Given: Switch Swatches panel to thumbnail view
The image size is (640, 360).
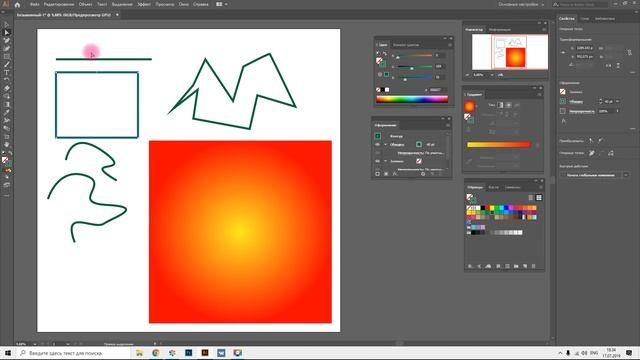Looking at the screenshot, I should coord(539,198).
